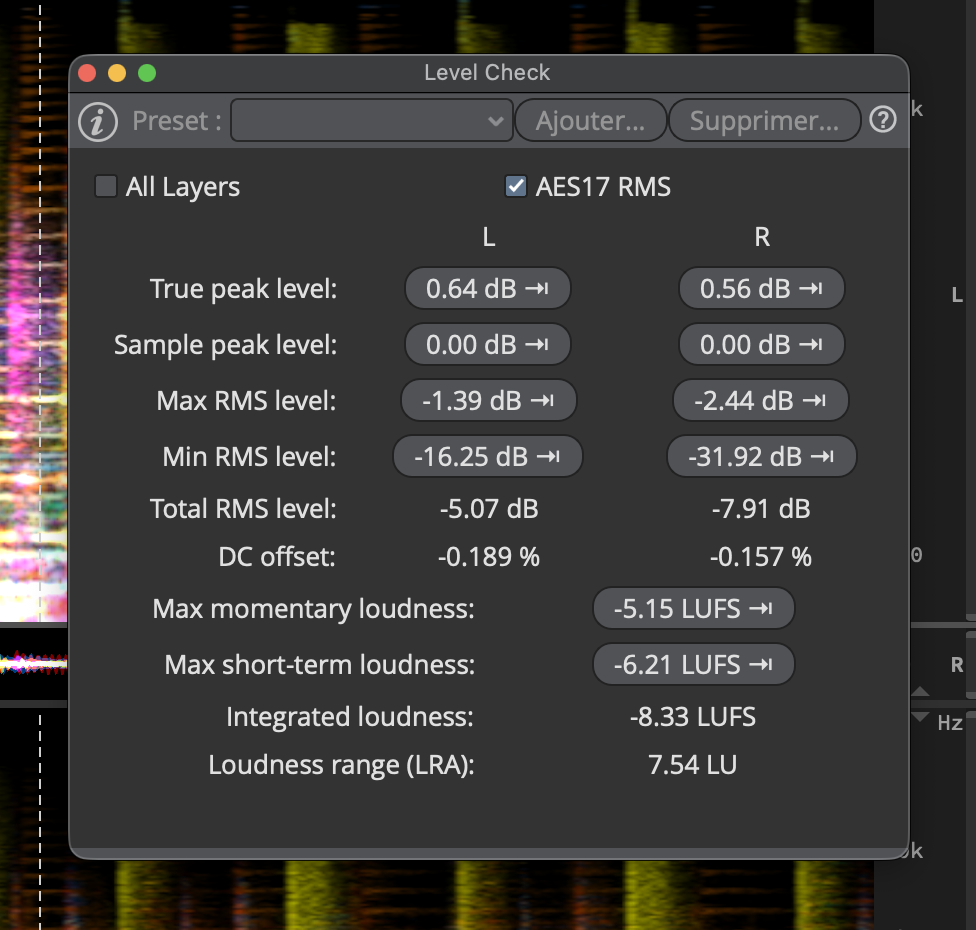Click the Preset dropdown chevron arrow
This screenshot has height=930, width=976.
(495, 121)
